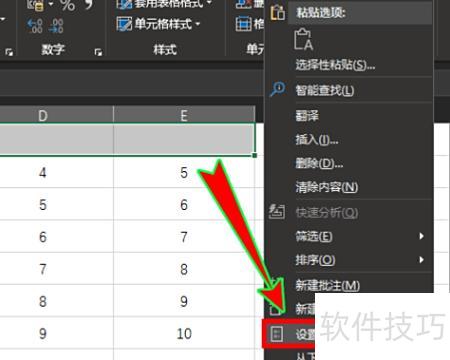This screenshot has width=450, height=360.
Task: Choose 选择性粘贴(S)... from context menu
Action: (335, 65)
